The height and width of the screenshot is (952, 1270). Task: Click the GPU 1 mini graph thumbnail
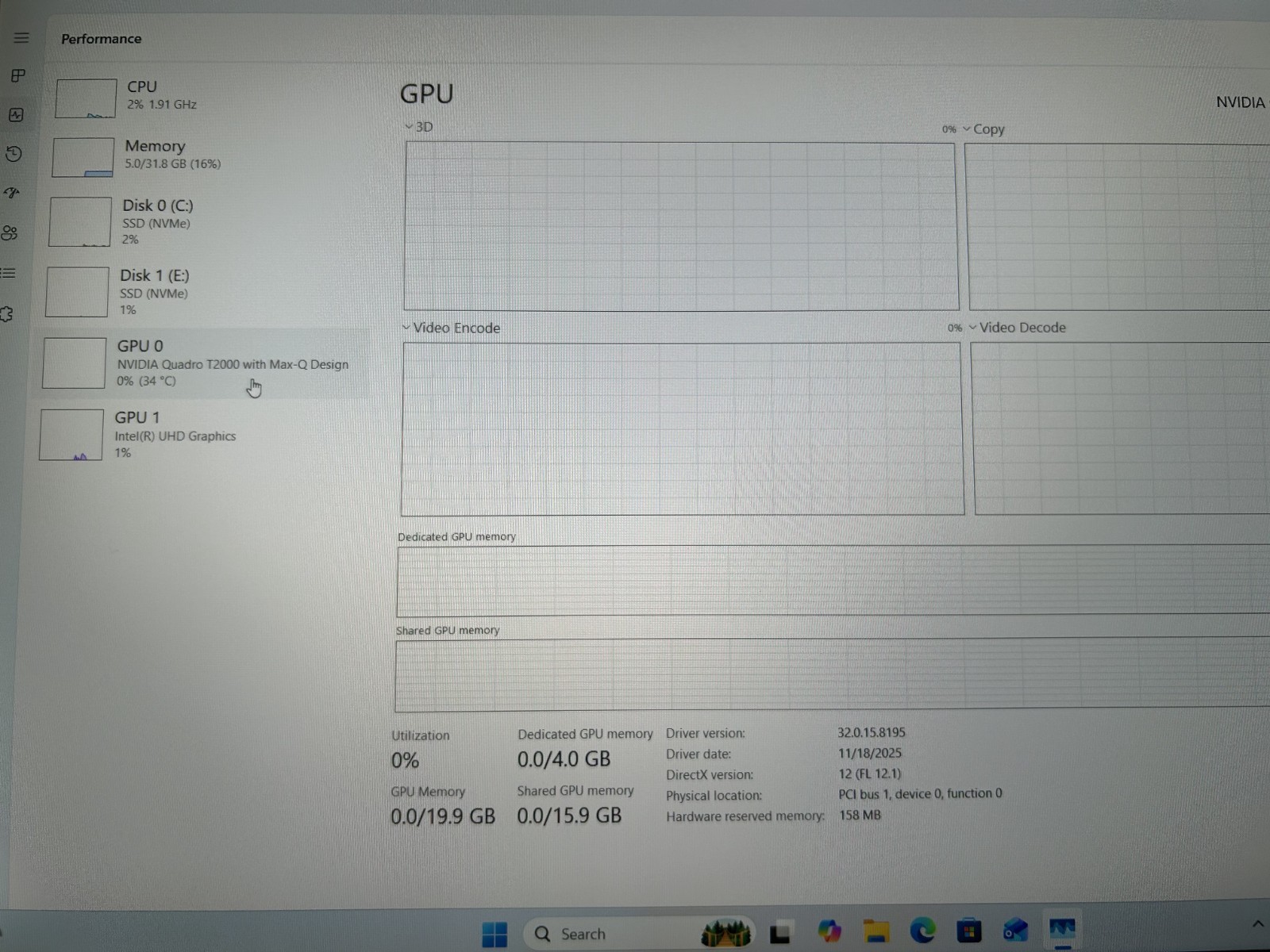71,435
